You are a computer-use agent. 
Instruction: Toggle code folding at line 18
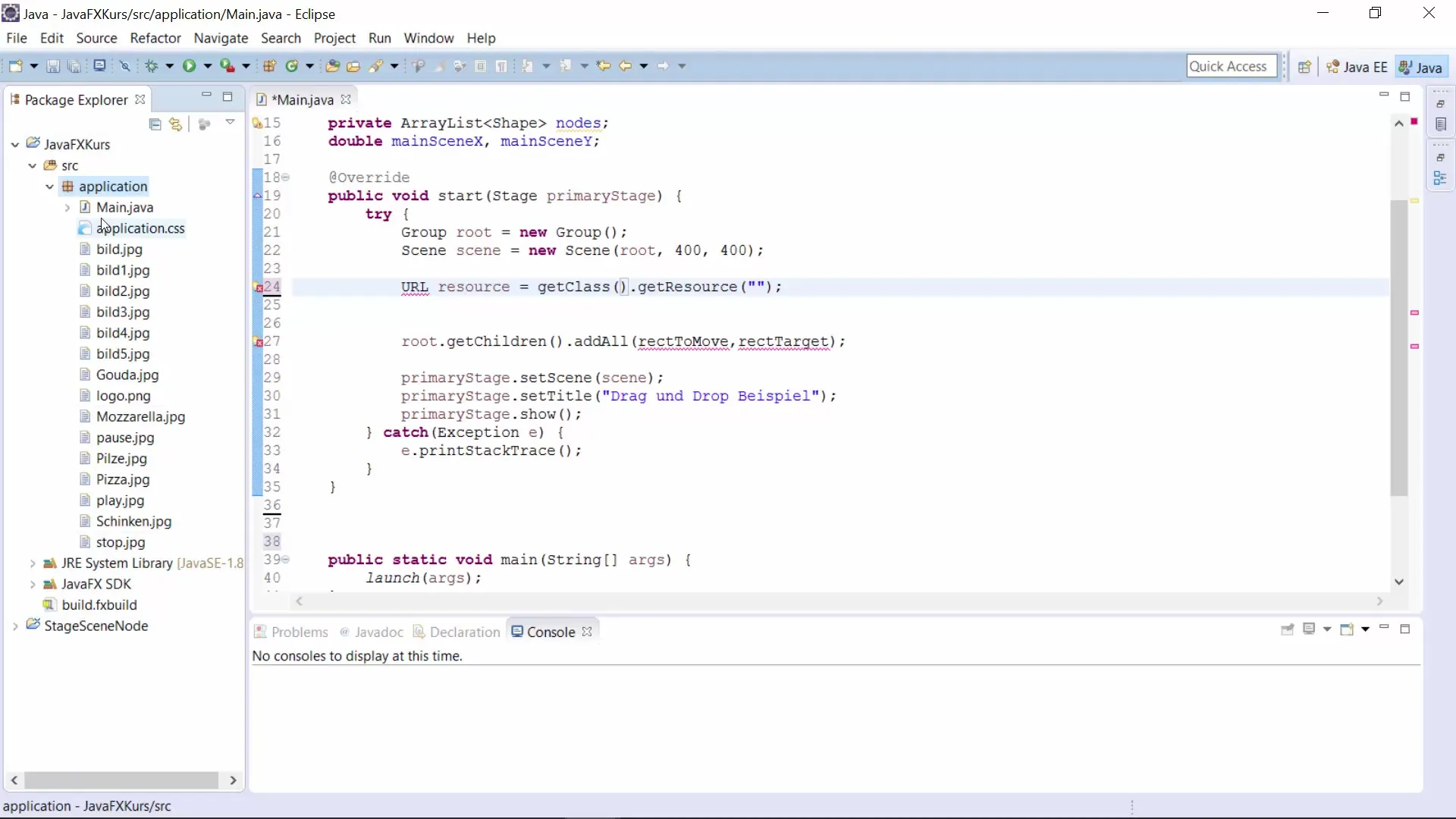click(286, 177)
